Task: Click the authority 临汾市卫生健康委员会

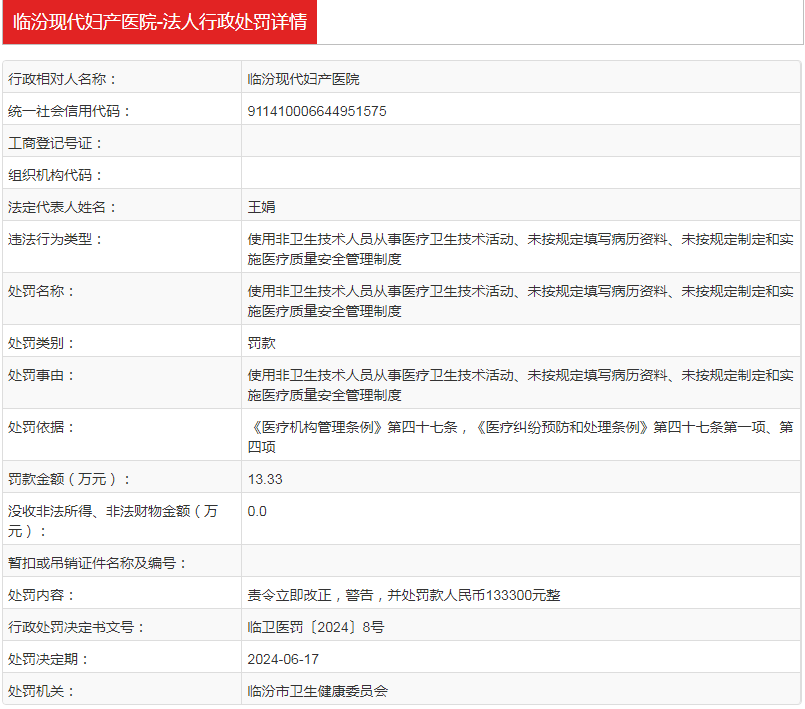Action: point(317,691)
